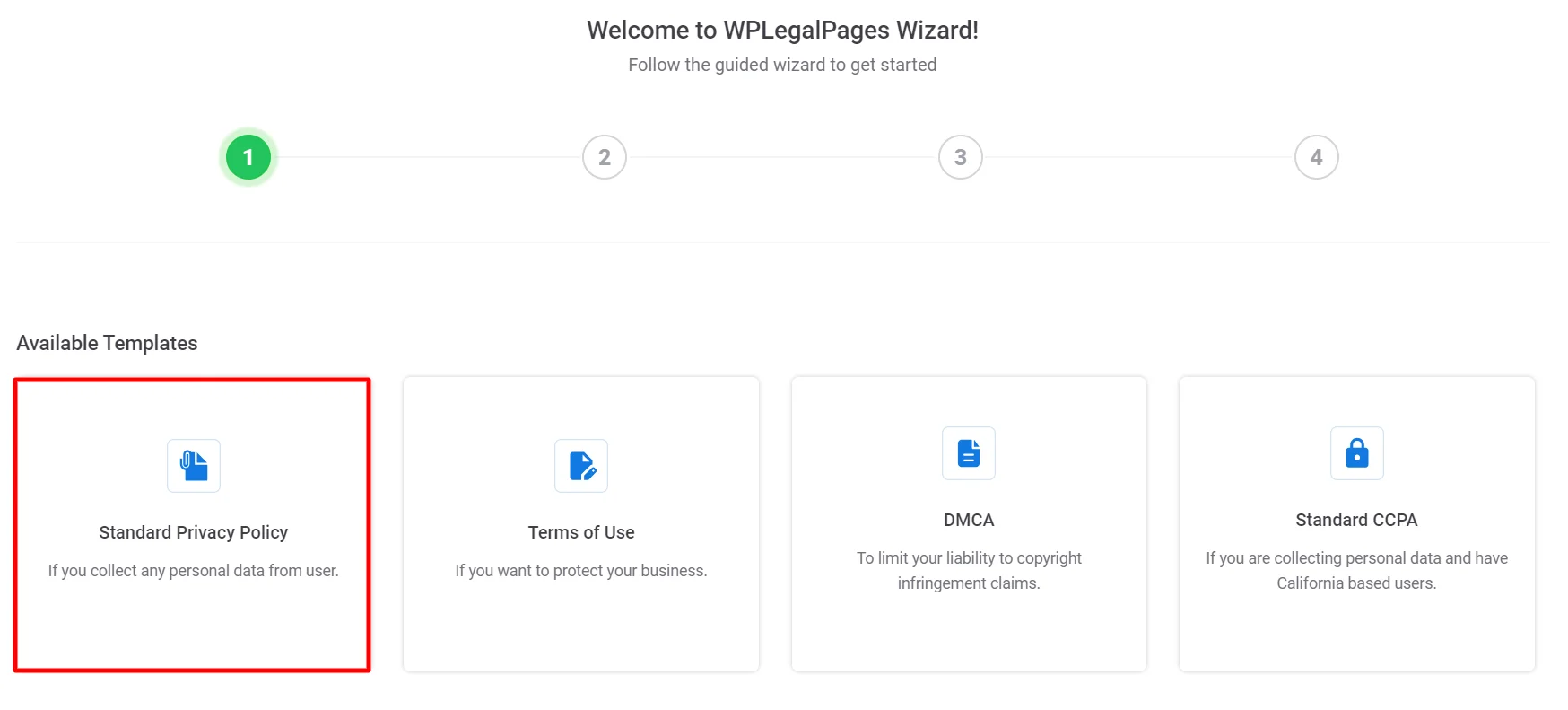Click the step 3 wizard circle
1568x710 pixels.
[959, 156]
